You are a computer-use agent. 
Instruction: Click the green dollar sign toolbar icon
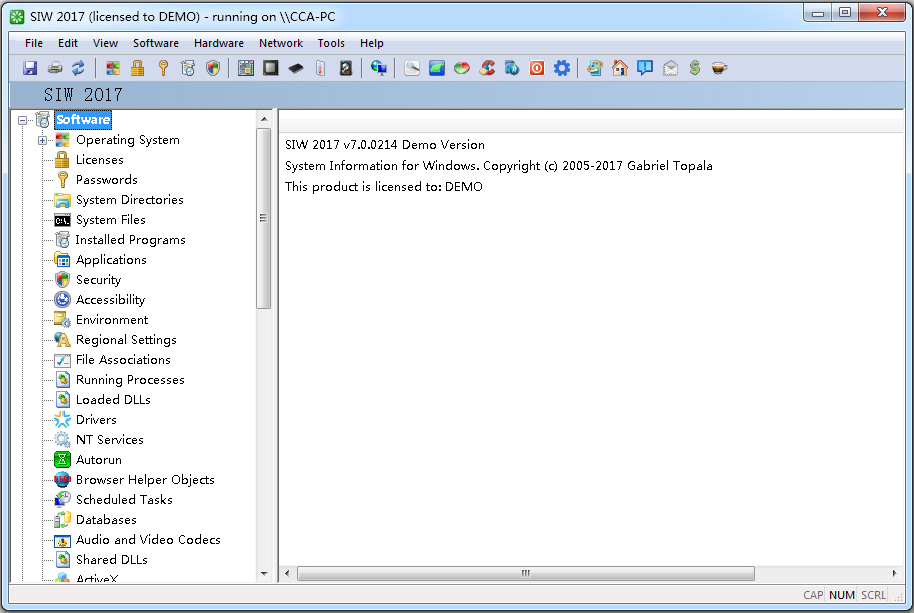click(x=695, y=68)
